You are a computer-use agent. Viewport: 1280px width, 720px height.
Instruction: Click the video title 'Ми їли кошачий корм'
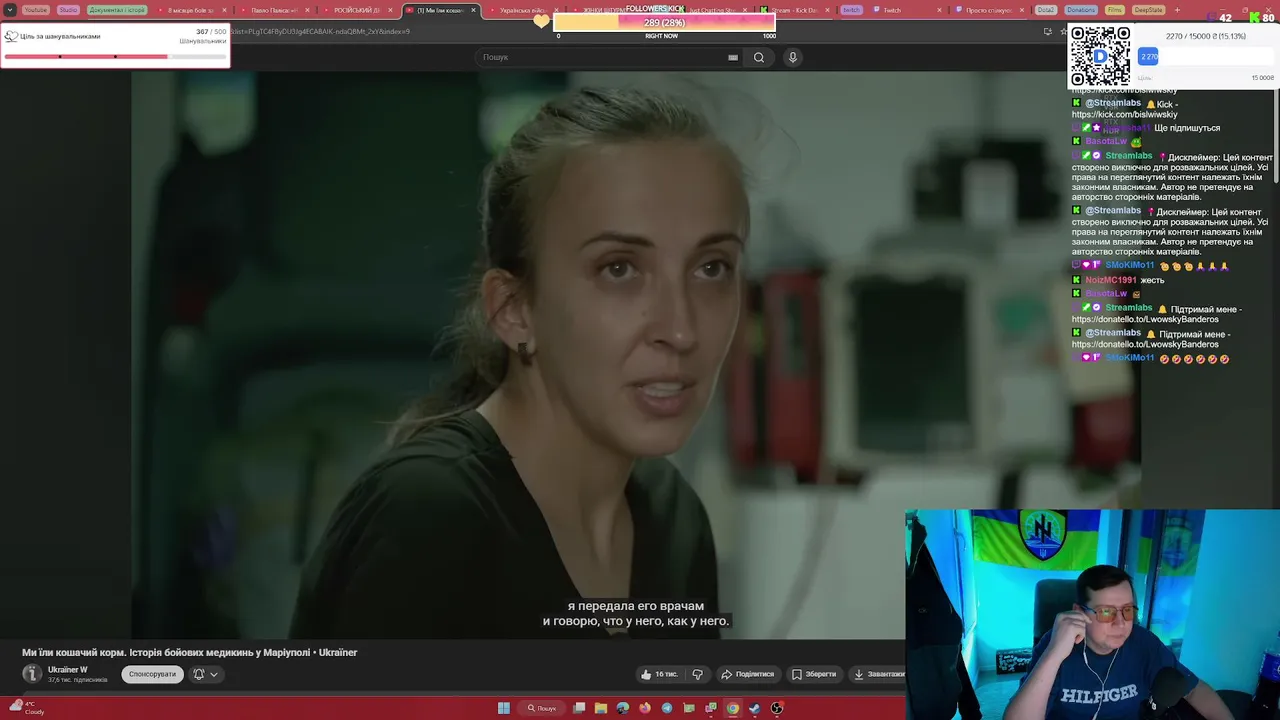click(190, 652)
